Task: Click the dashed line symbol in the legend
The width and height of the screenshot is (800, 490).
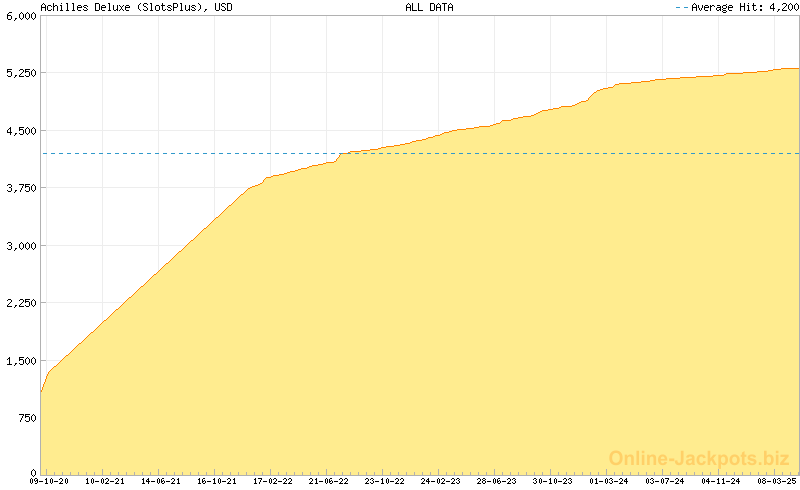Action: pyautogui.click(x=682, y=7)
